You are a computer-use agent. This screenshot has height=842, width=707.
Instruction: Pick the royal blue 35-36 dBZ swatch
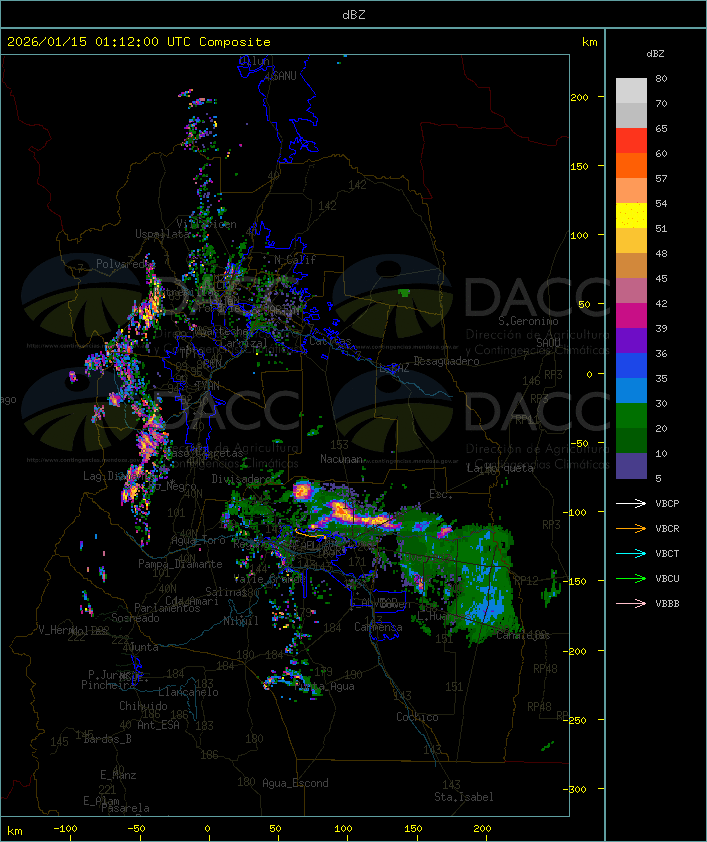(x=631, y=366)
